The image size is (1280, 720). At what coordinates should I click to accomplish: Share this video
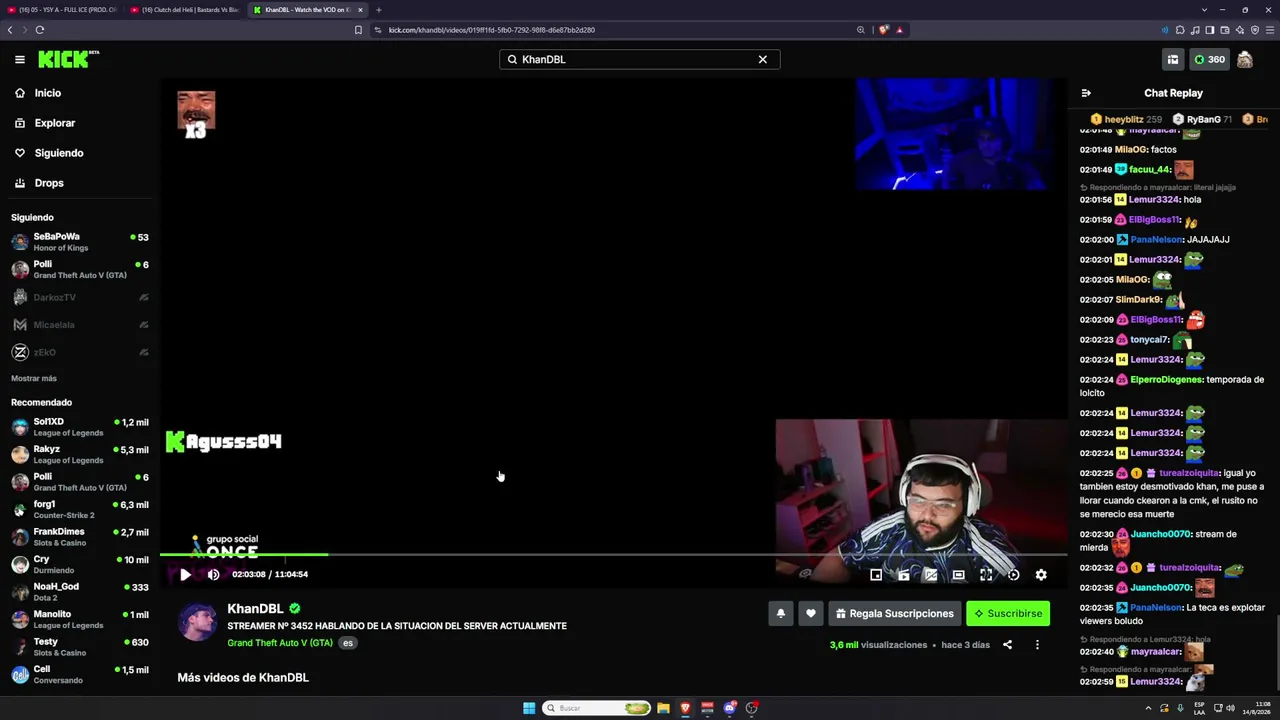point(1007,645)
